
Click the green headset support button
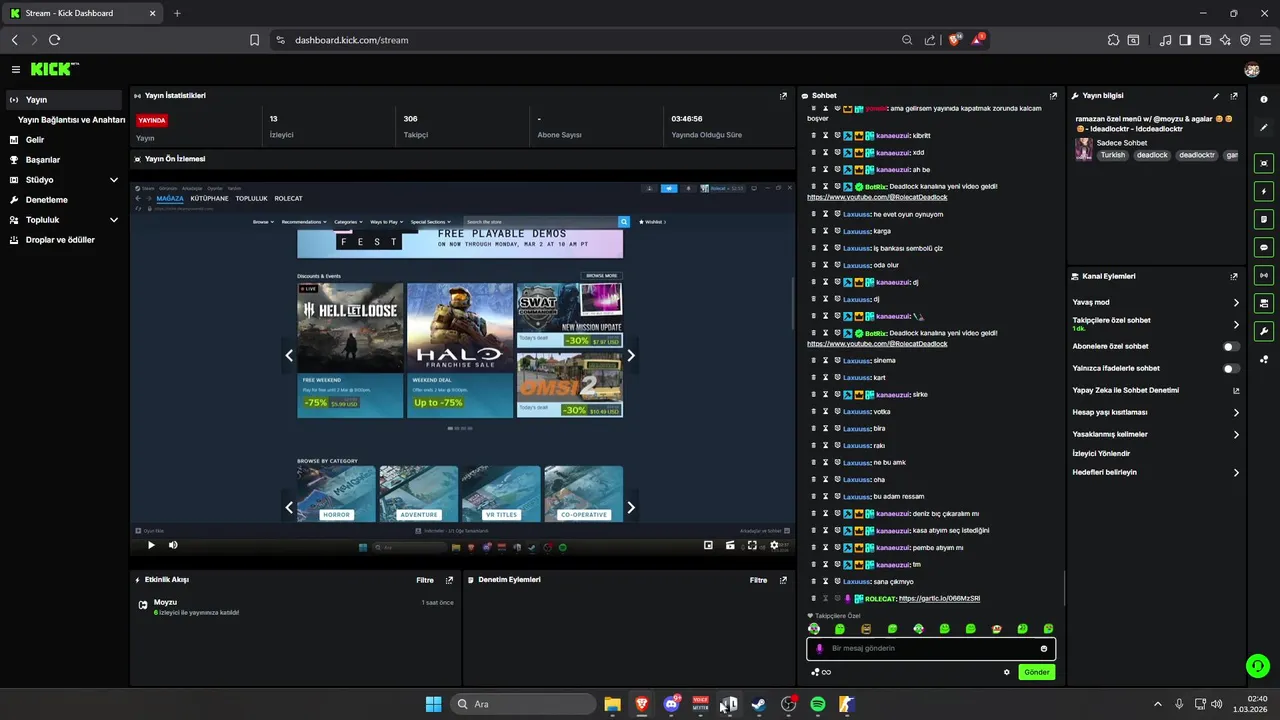1258,665
